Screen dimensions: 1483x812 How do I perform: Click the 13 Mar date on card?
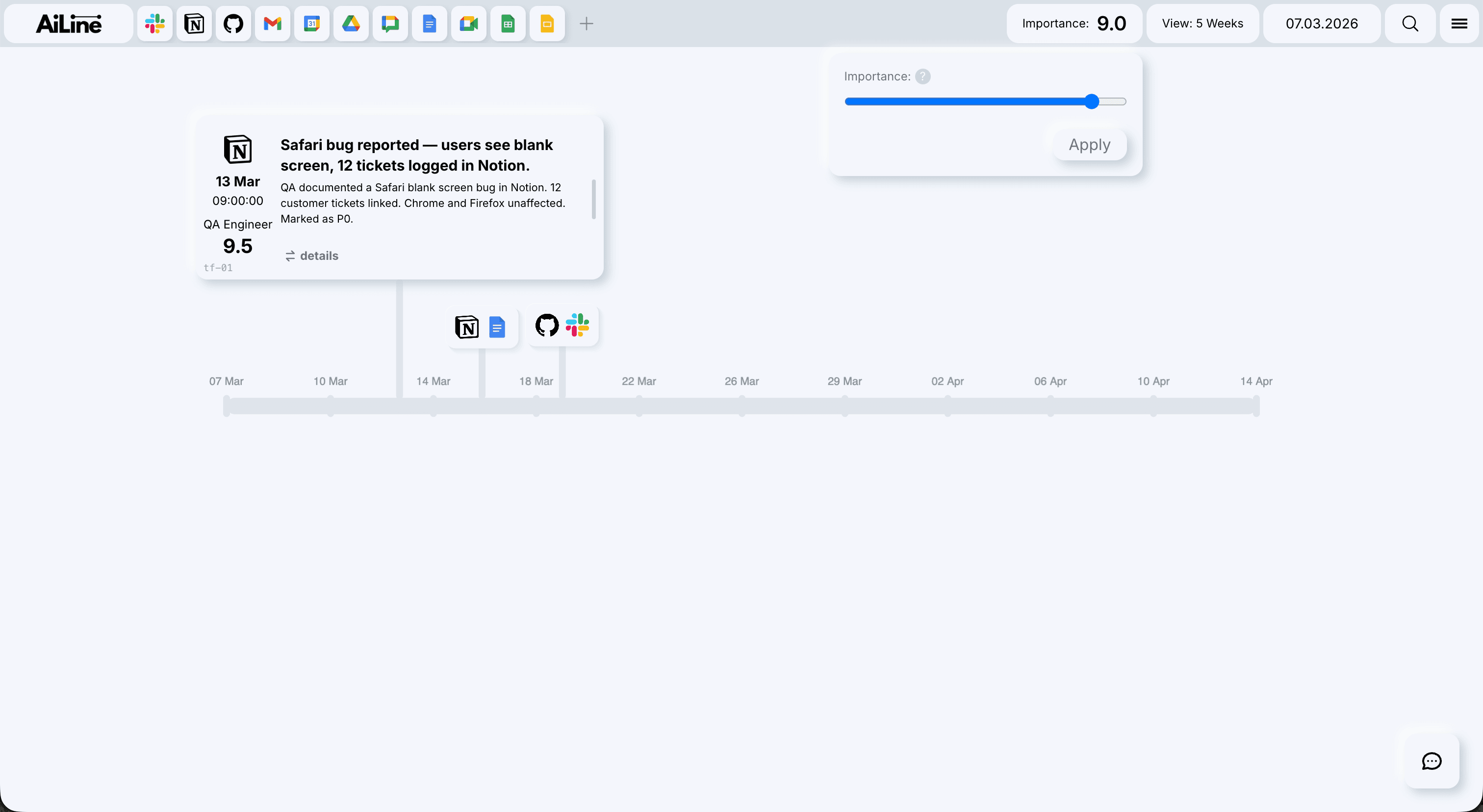[x=238, y=181]
